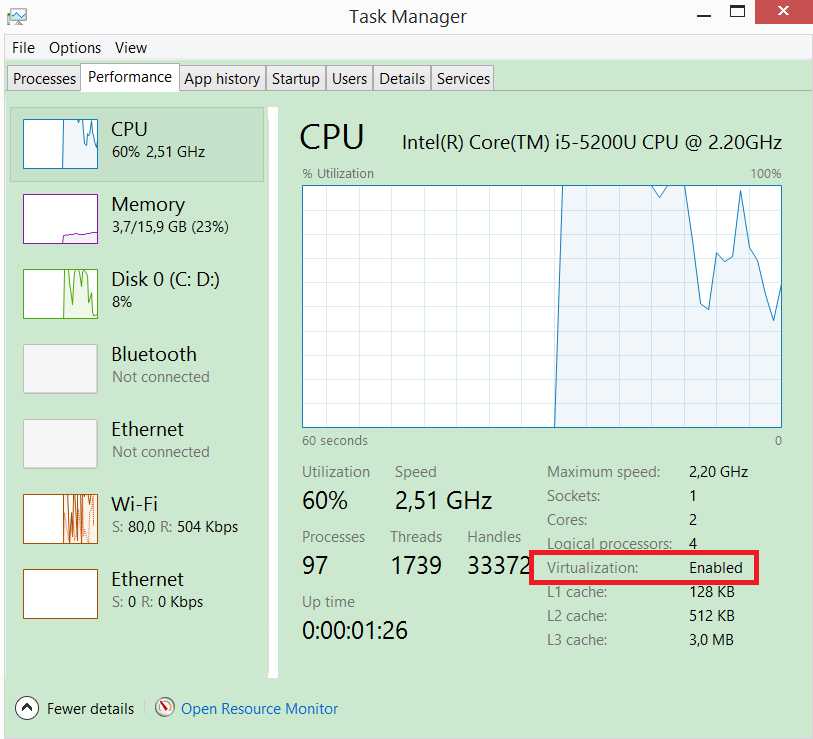Screen dimensions: 813x739
Task: Click the sidebar vertical scrollbar
Action: pyautogui.click(x=273, y=393)
